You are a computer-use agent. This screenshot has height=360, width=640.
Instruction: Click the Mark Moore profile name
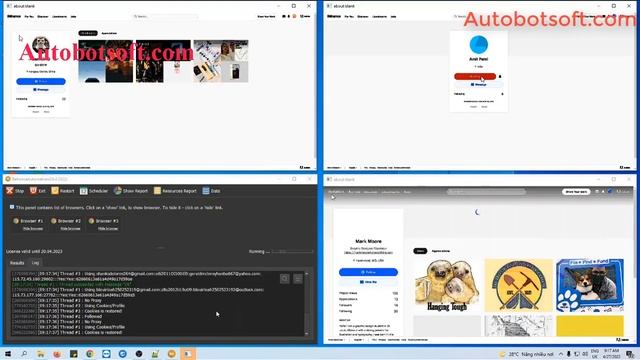point(368,241)
